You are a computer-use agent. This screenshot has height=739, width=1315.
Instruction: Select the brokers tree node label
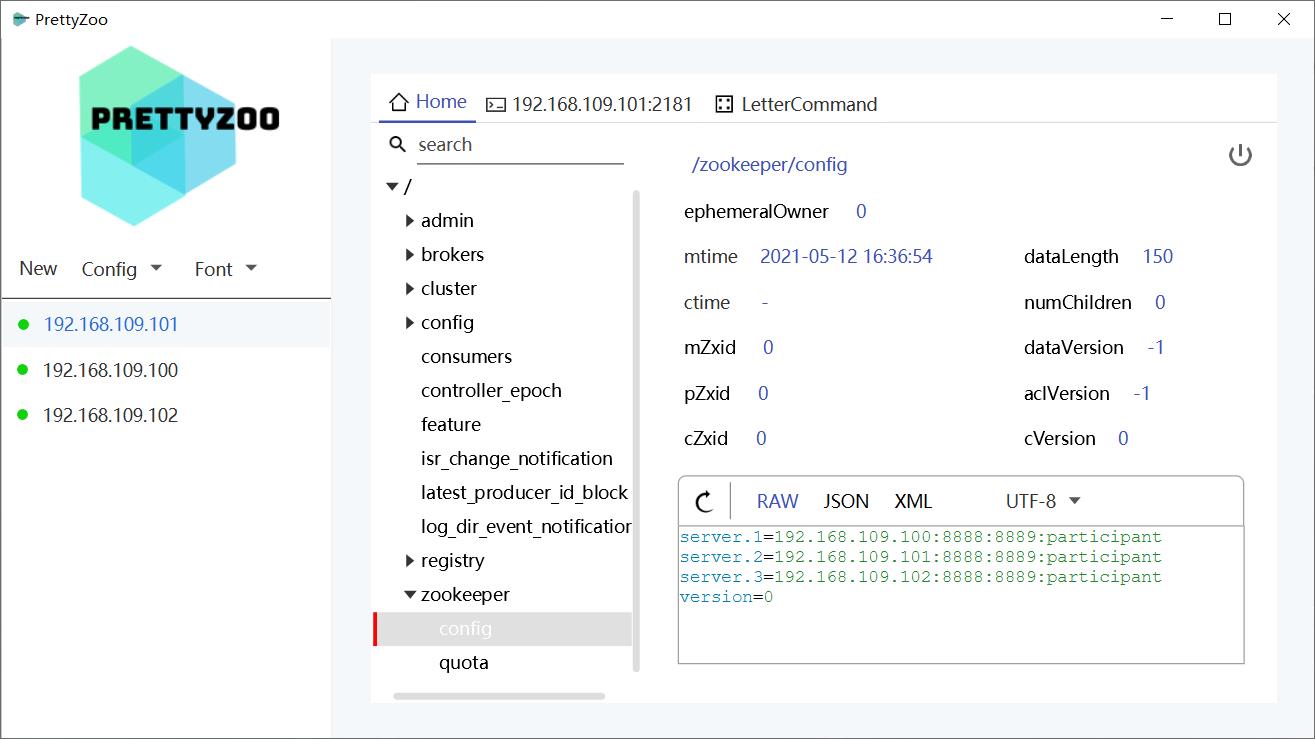tap(452, 255)
